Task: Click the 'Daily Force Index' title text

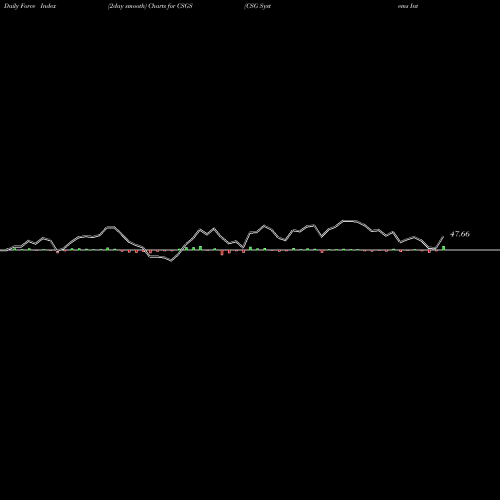Action: click(30, 6)
